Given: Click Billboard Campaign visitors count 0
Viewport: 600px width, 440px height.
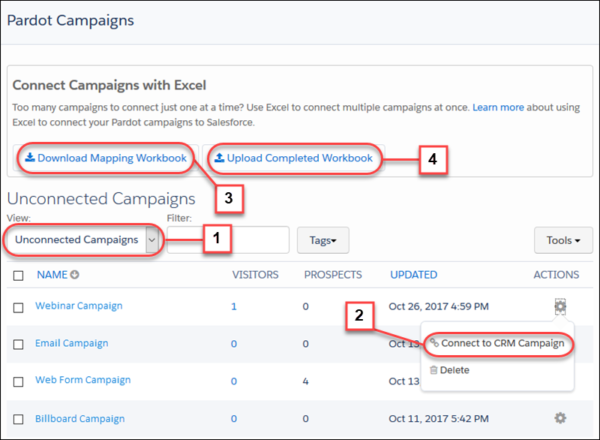Looking at the screenshot, I should pyautogui.click(x=234, y=419).
